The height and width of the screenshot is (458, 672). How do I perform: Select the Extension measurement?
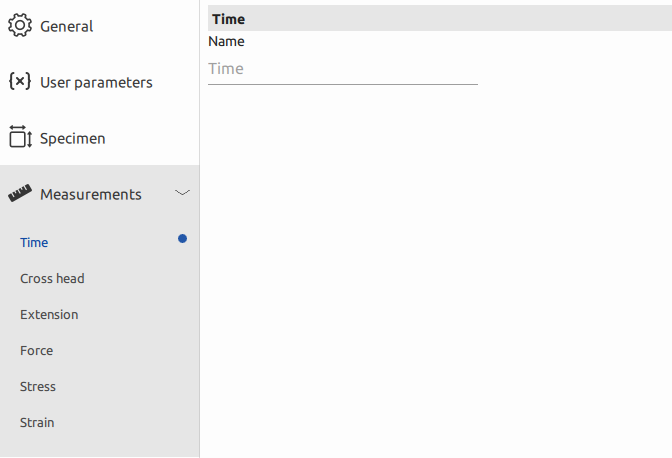(x=49, y=314)
